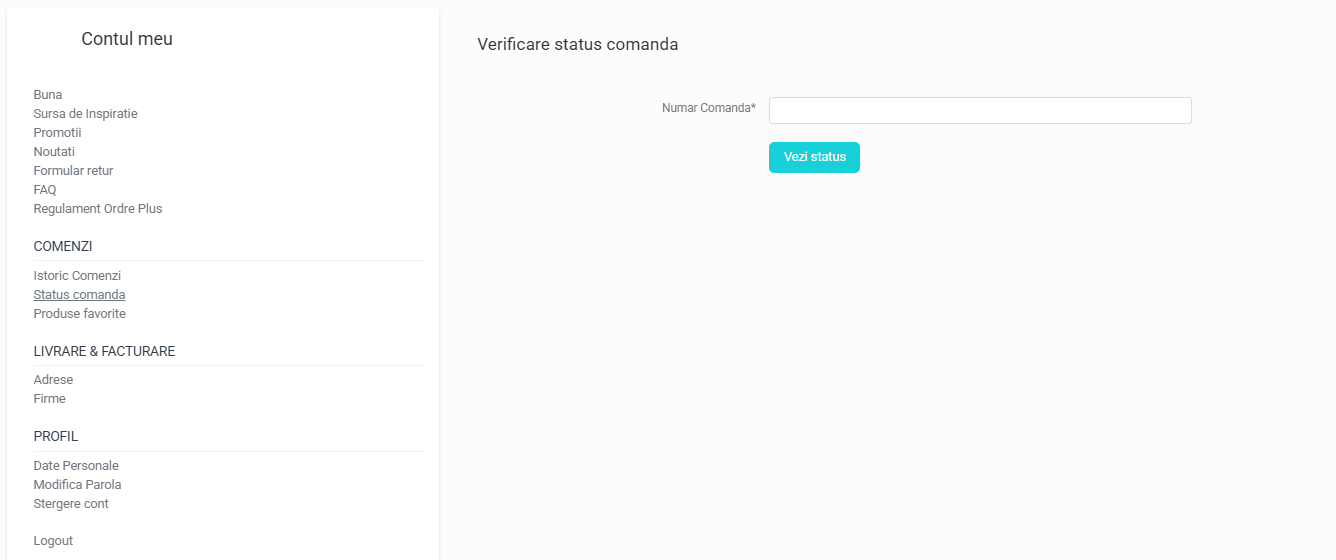Click the Verificare status comanda title
This screenshot has height=560, width=1336.
click(x=577, y=45)
